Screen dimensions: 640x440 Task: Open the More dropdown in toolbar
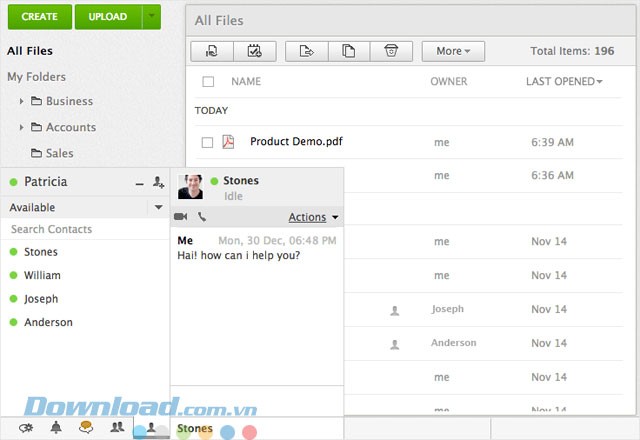[x=453, y=51]
